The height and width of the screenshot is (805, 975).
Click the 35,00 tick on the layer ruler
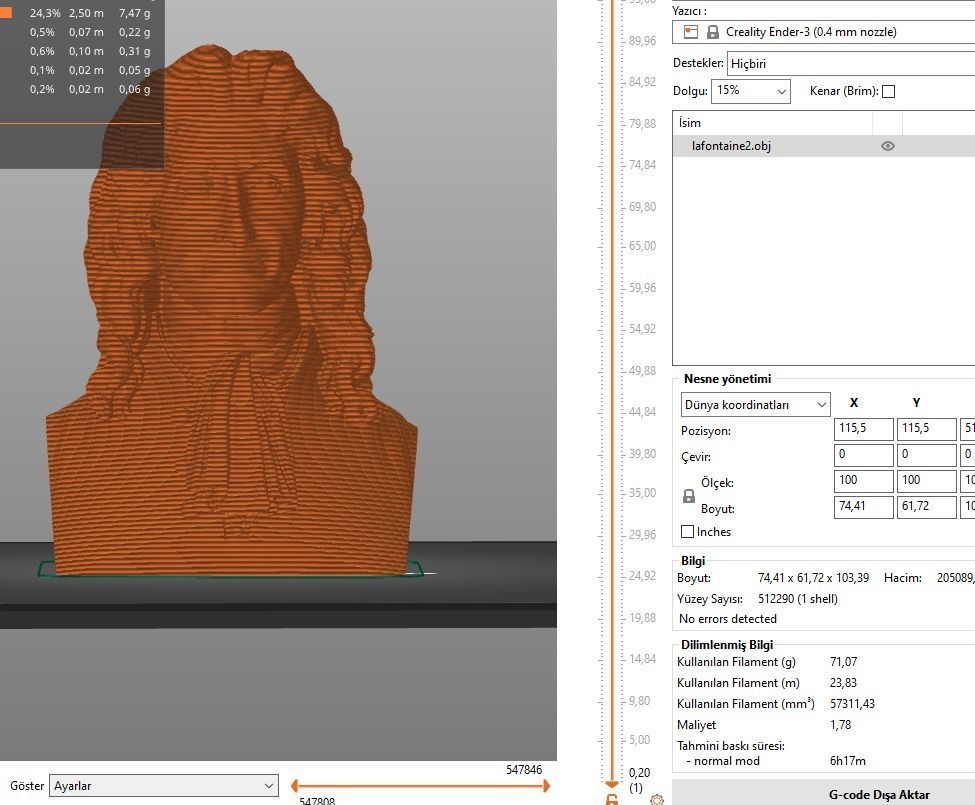coord(642,493)
